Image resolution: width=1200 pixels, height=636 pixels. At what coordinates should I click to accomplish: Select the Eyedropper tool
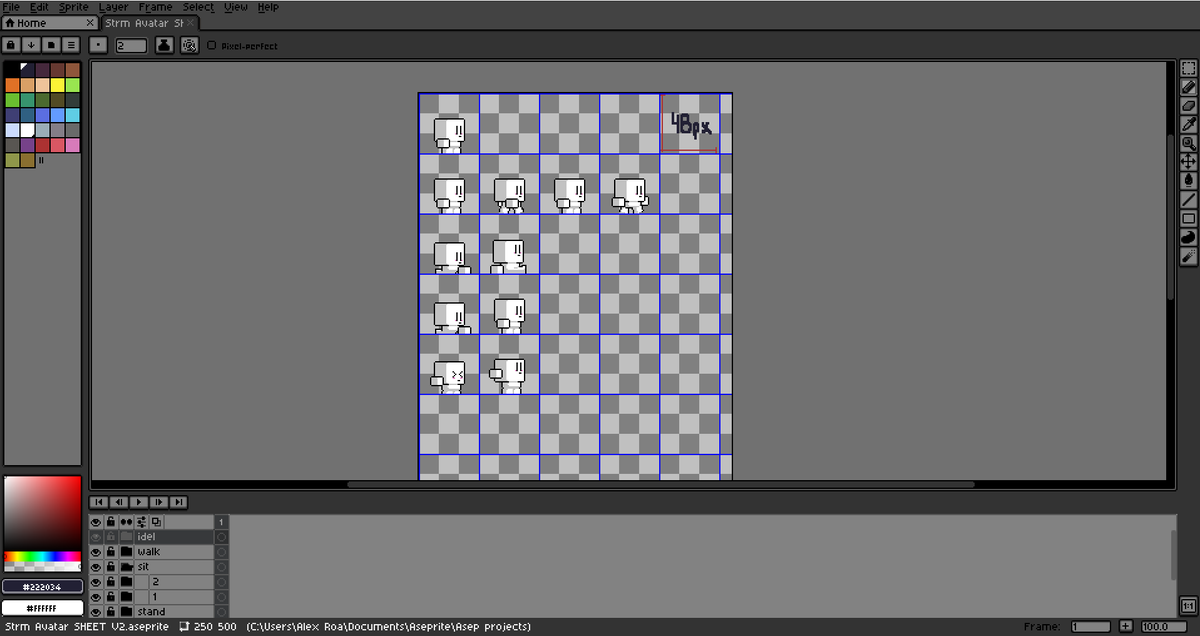pyautogui.click(x=1188, y=125)
